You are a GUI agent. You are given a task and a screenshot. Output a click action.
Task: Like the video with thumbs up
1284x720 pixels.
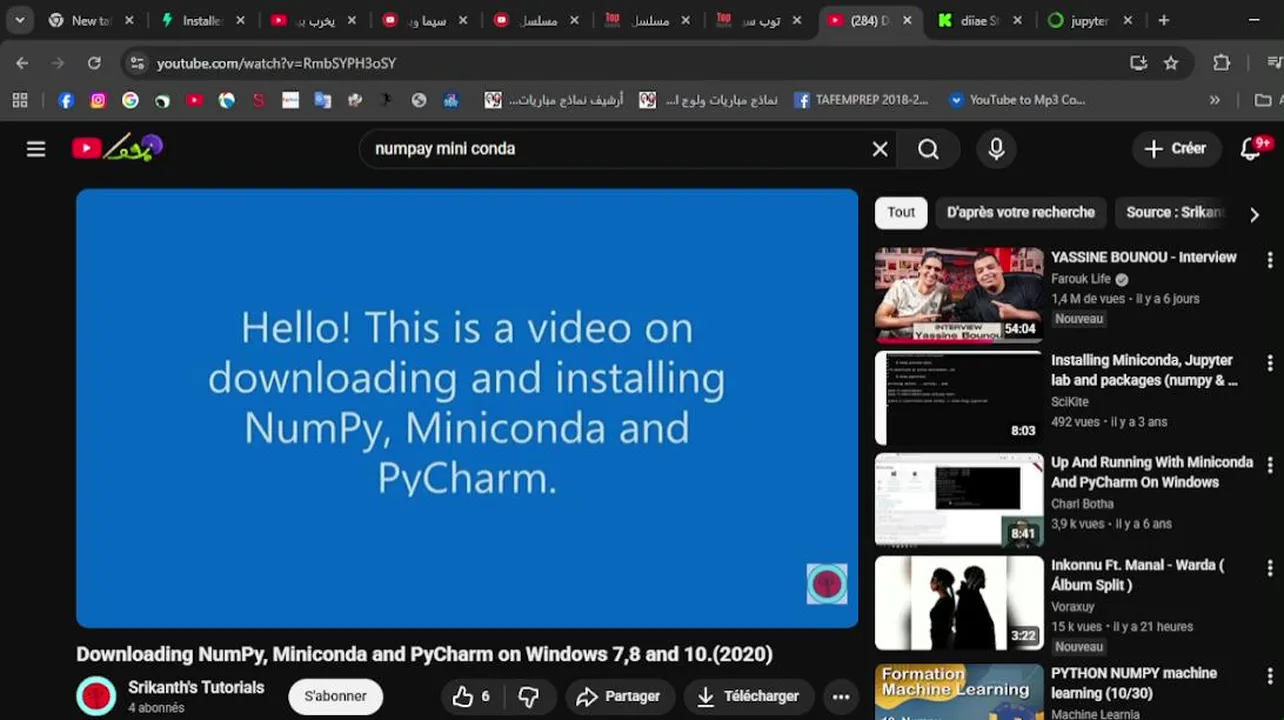tap(471, 696)
